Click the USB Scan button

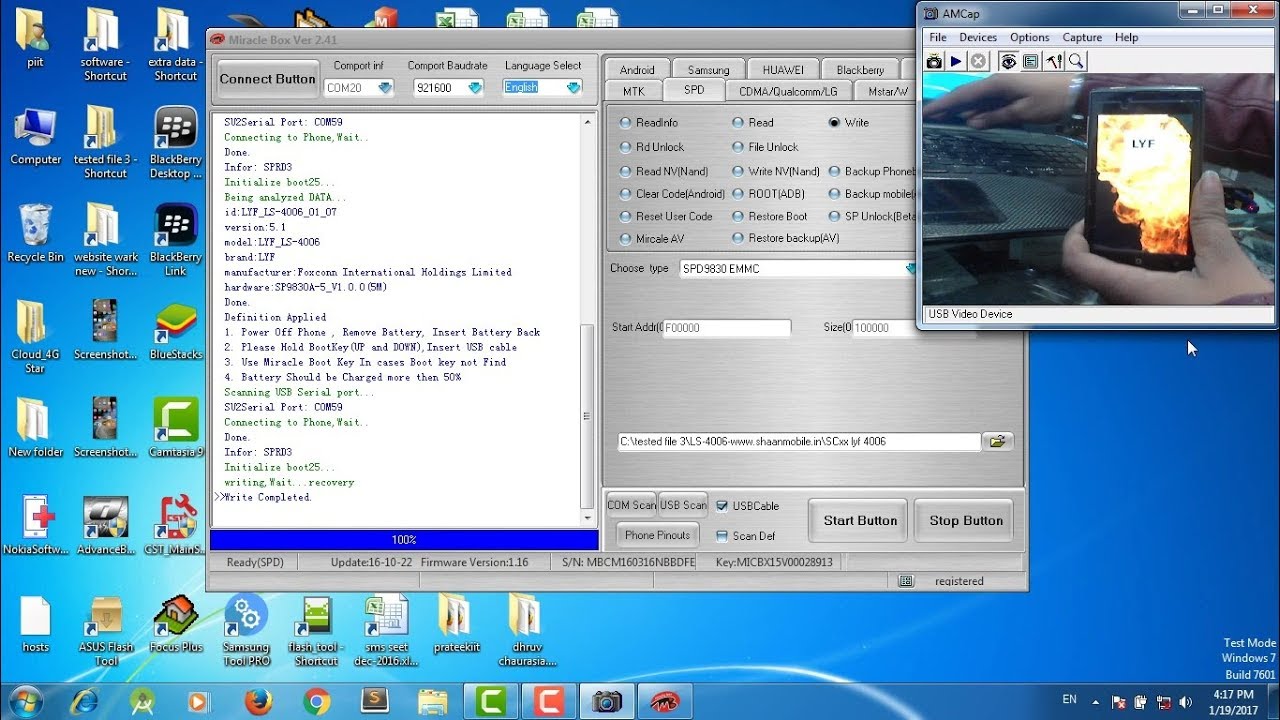point(683,505)
